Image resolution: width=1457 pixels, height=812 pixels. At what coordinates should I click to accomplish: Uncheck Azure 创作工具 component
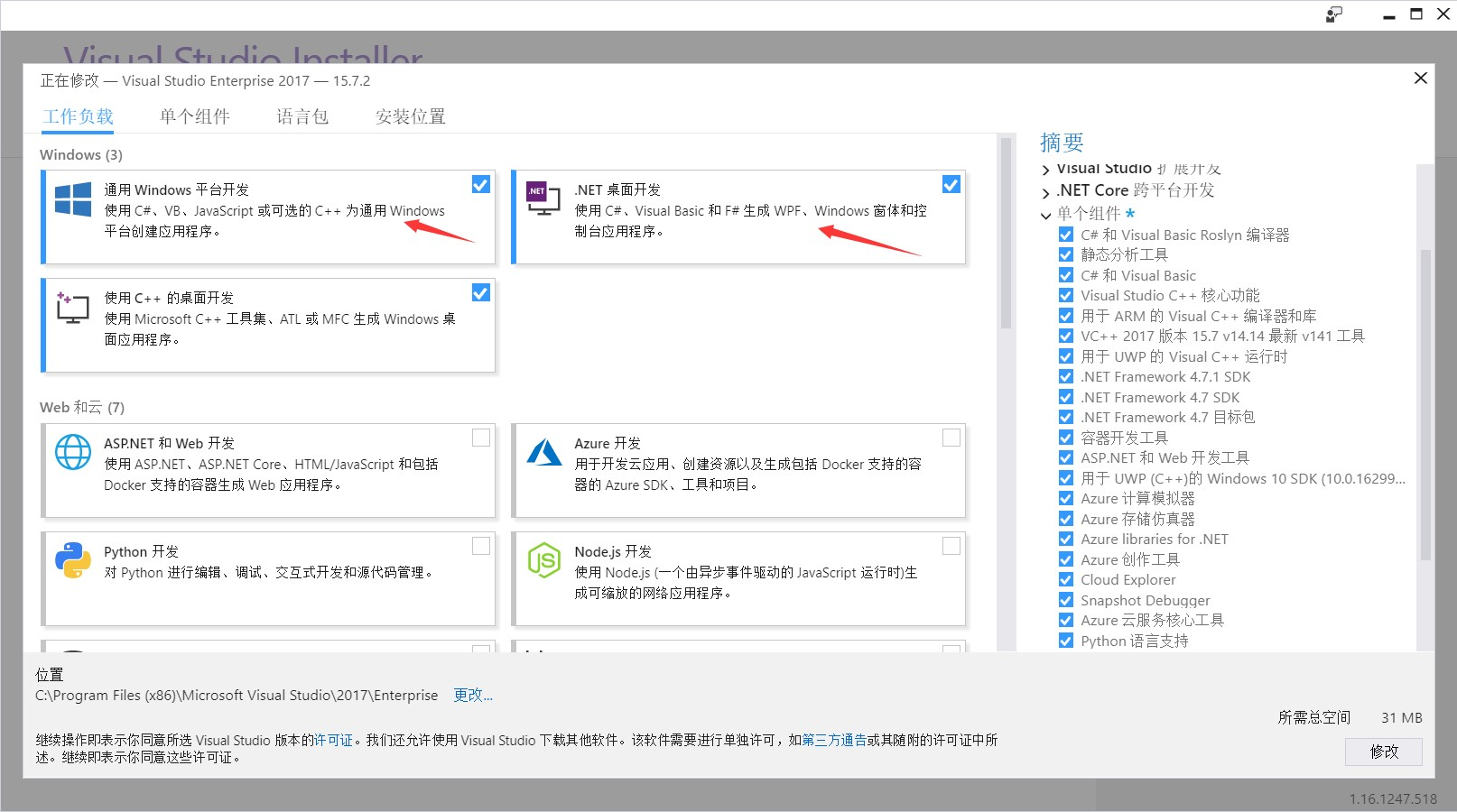1066,559
